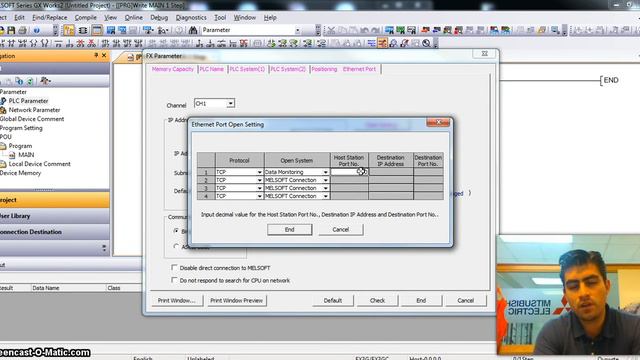The width and height of the screenshot is (640, 360).
Task: Select the User Library navigation section
Action: tap(54, 216)
